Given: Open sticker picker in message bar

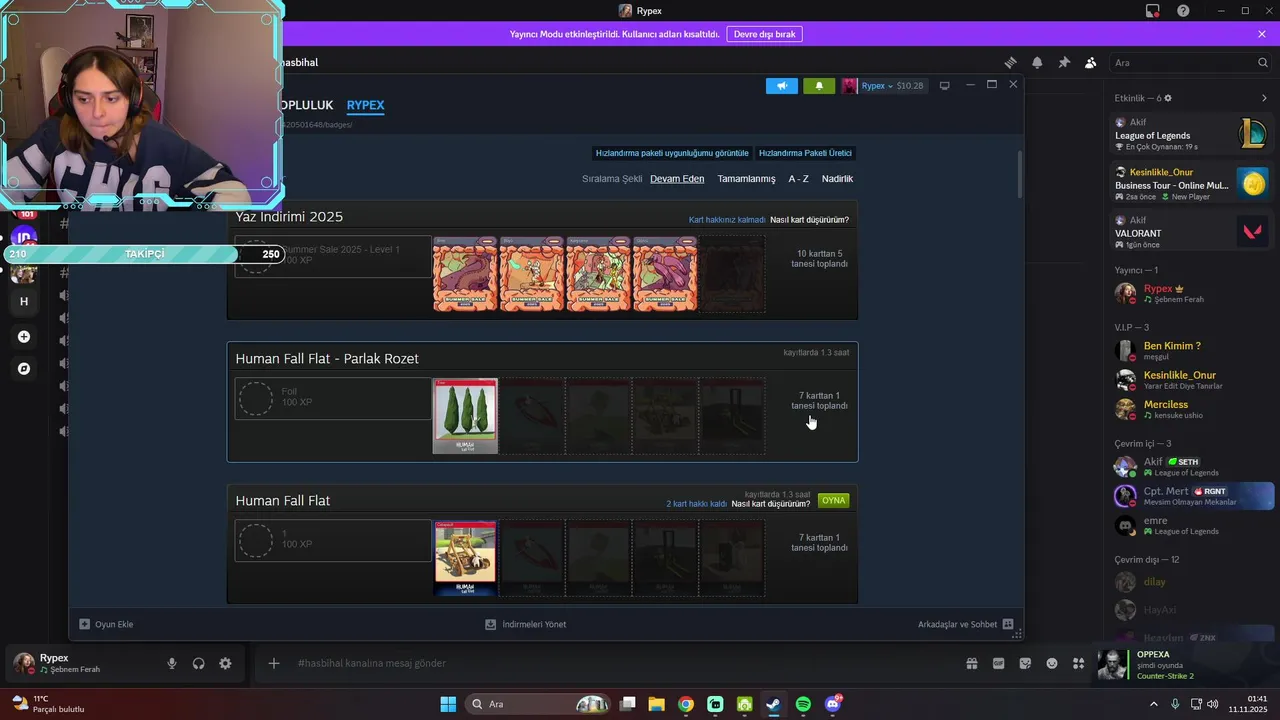Looking at the screenshot, I should (1025, 663).
